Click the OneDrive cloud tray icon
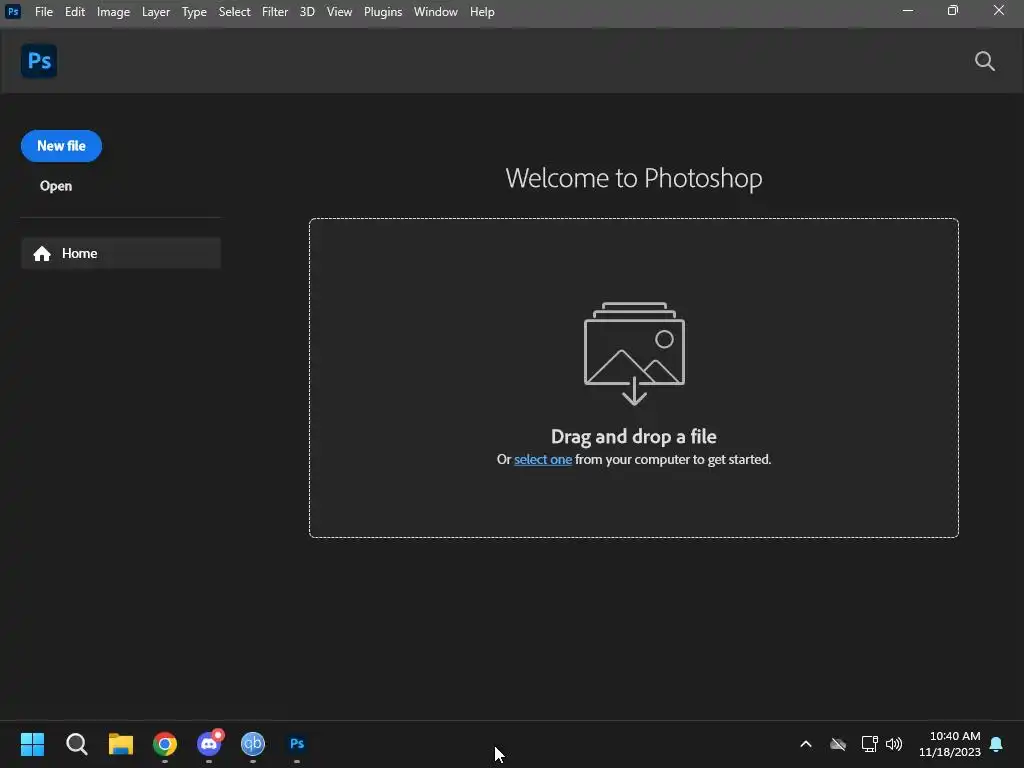1024x768 pixels. 838,744
